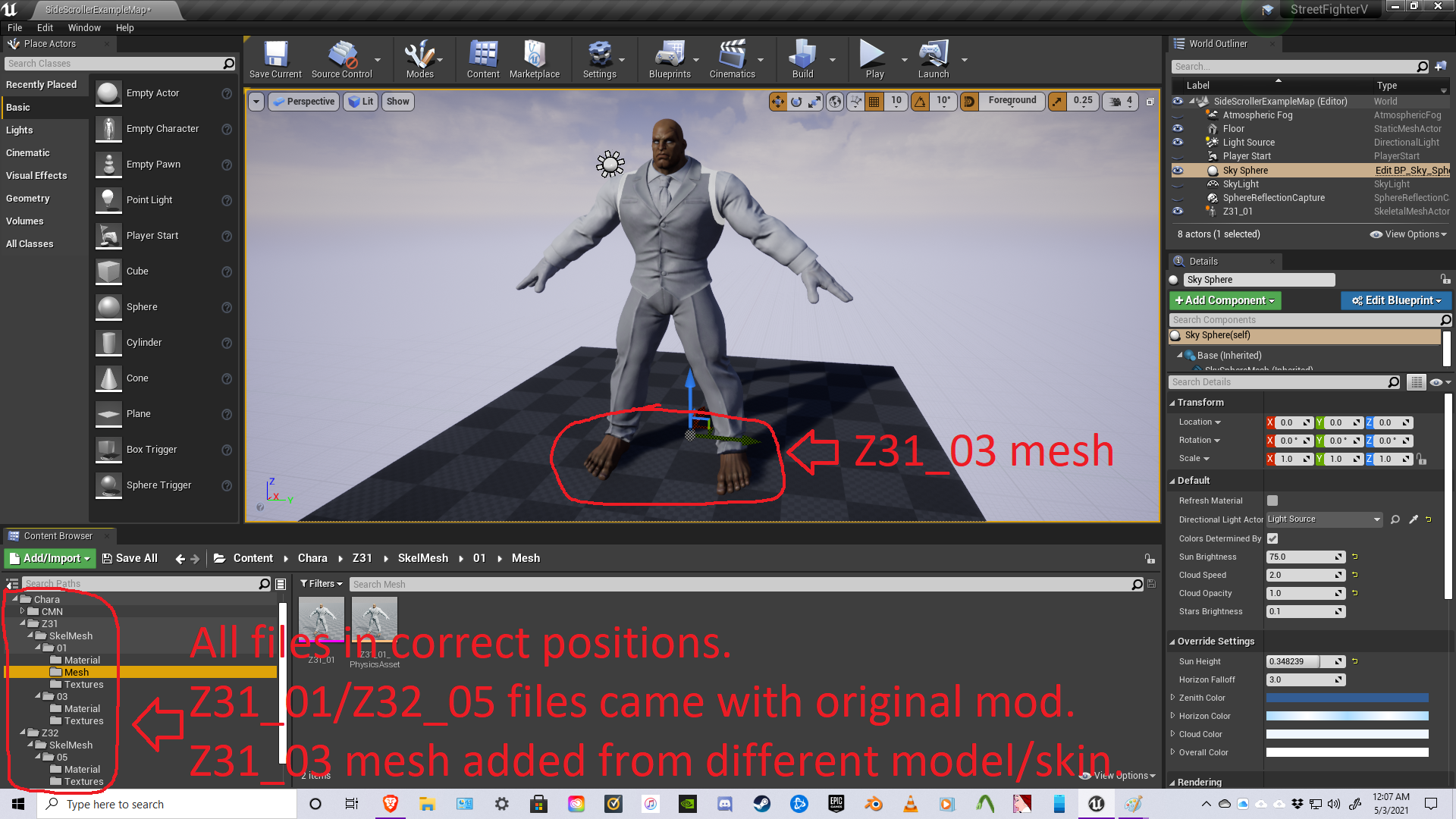Select the scale gizmo mode icon
1456x819 pixels.
coord(814,102)
